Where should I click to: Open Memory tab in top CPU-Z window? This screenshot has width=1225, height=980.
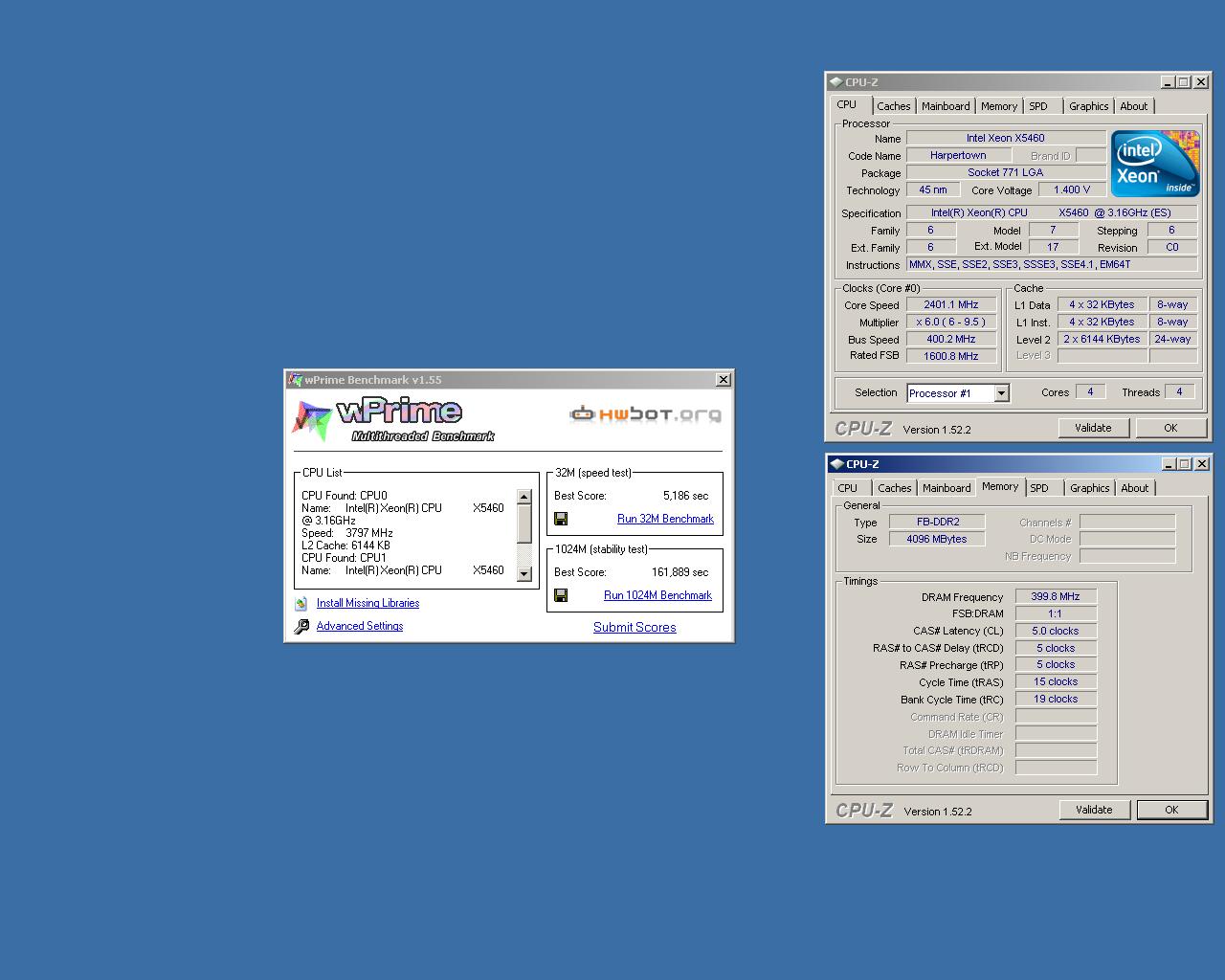click(998, 106)
